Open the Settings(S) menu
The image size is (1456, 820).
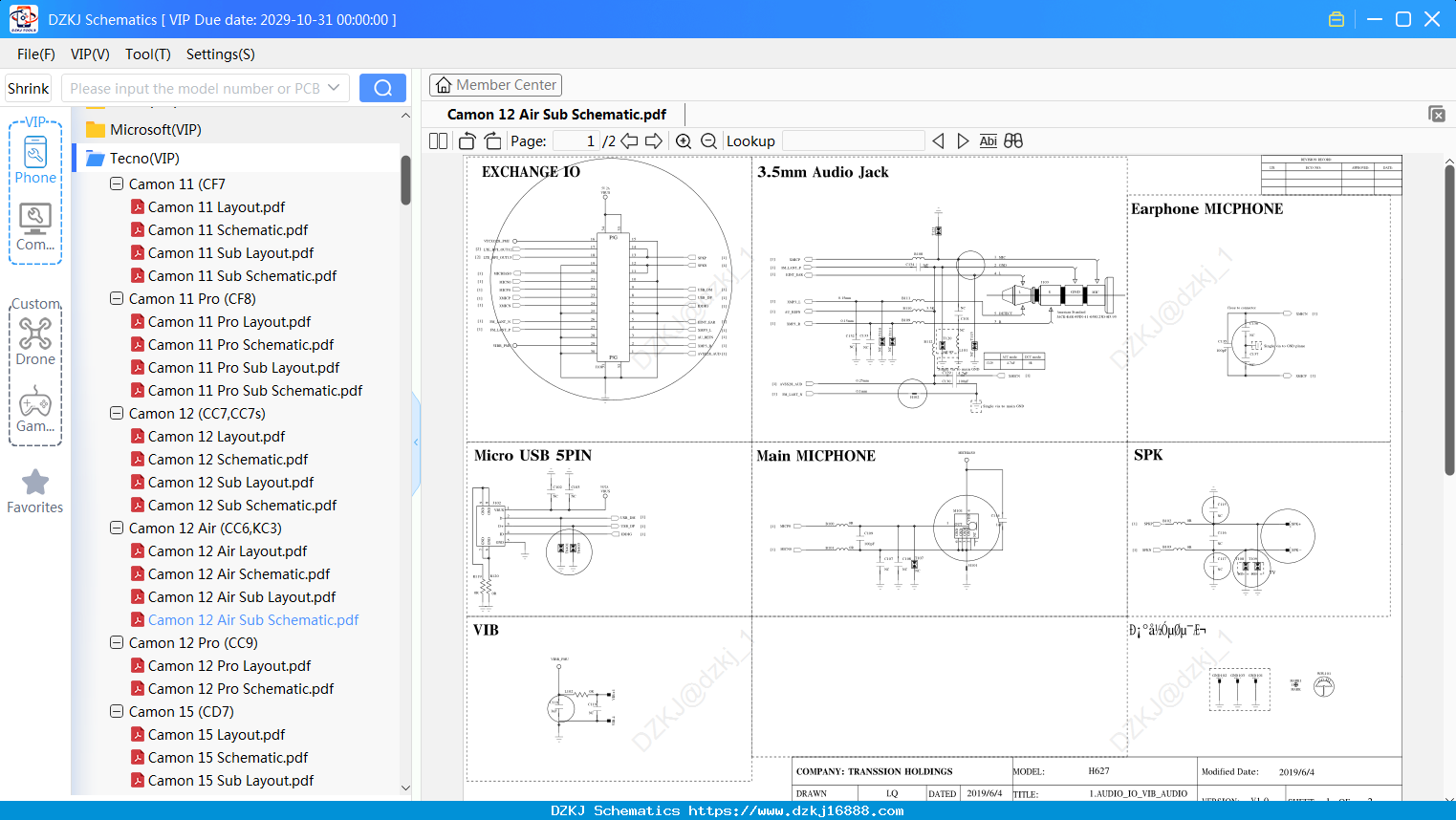(x=220, y=54)
